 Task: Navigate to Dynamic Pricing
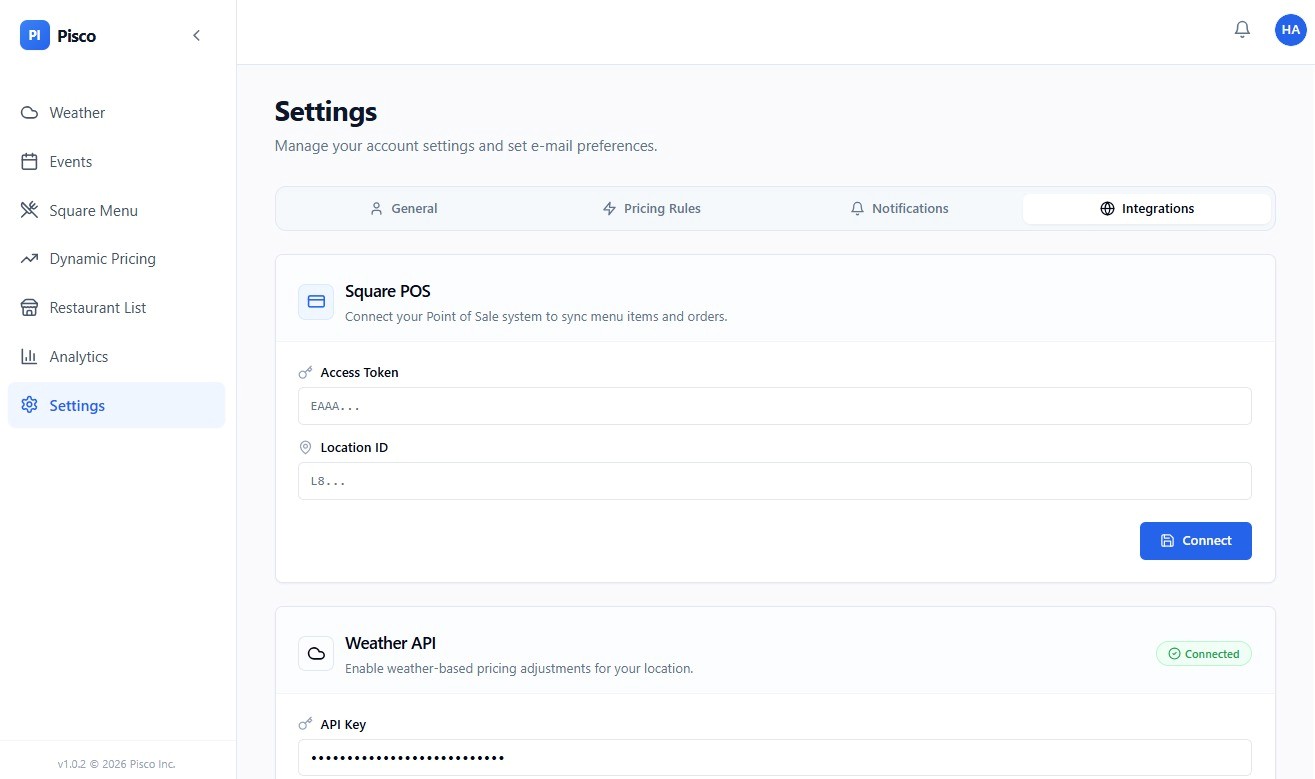pos(102,259)
